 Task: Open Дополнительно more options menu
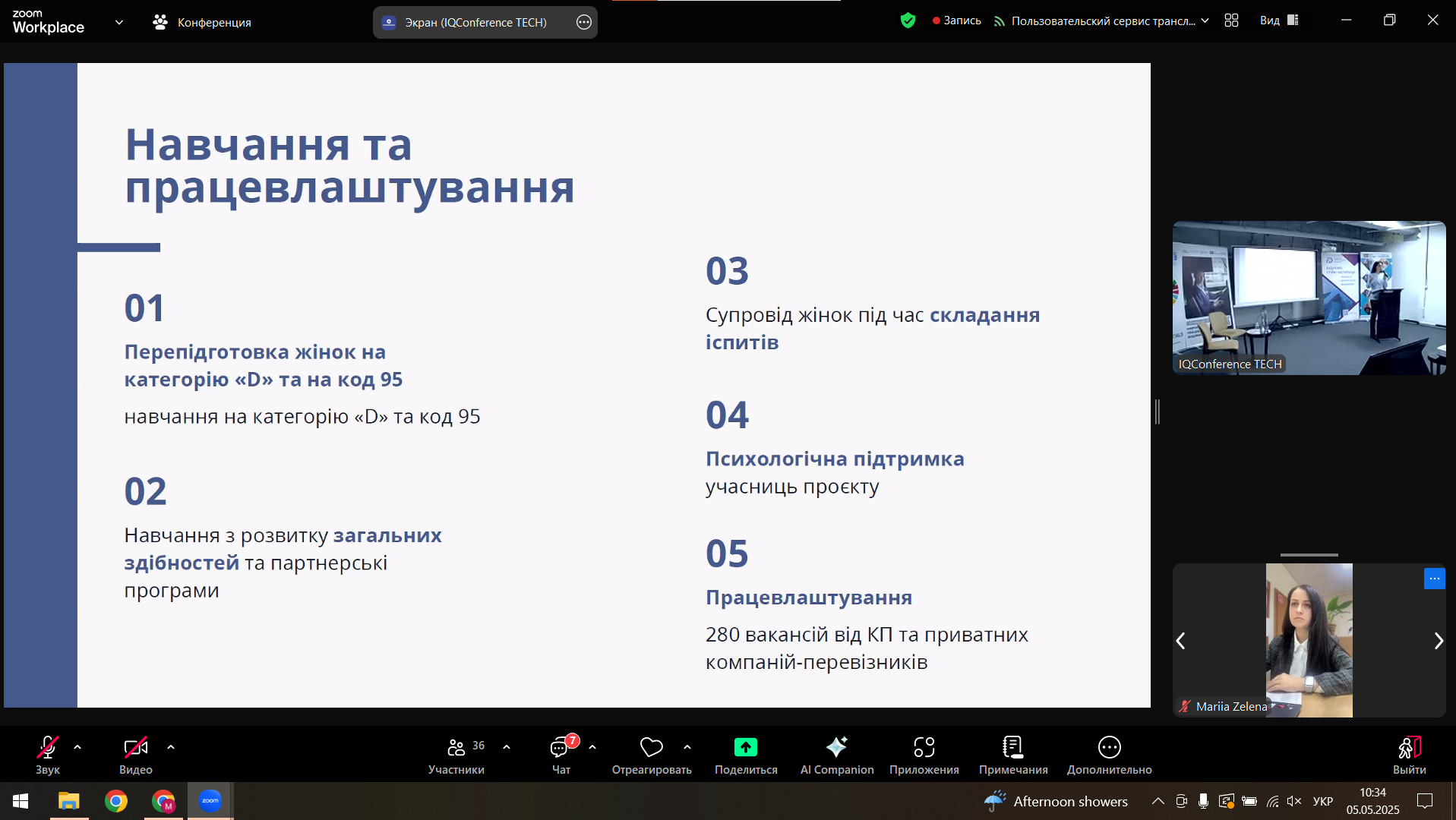coord(1110,755)
